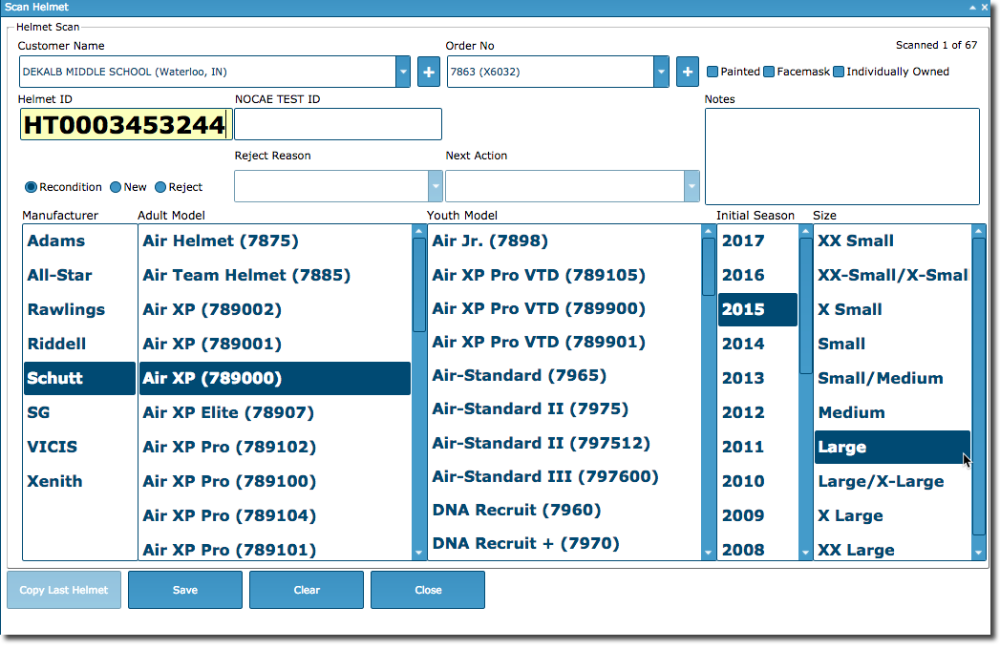Collapse the Scan Helmet window title arrow
Viewport: 1000px width, 649px height.
(x=973, y=7)
